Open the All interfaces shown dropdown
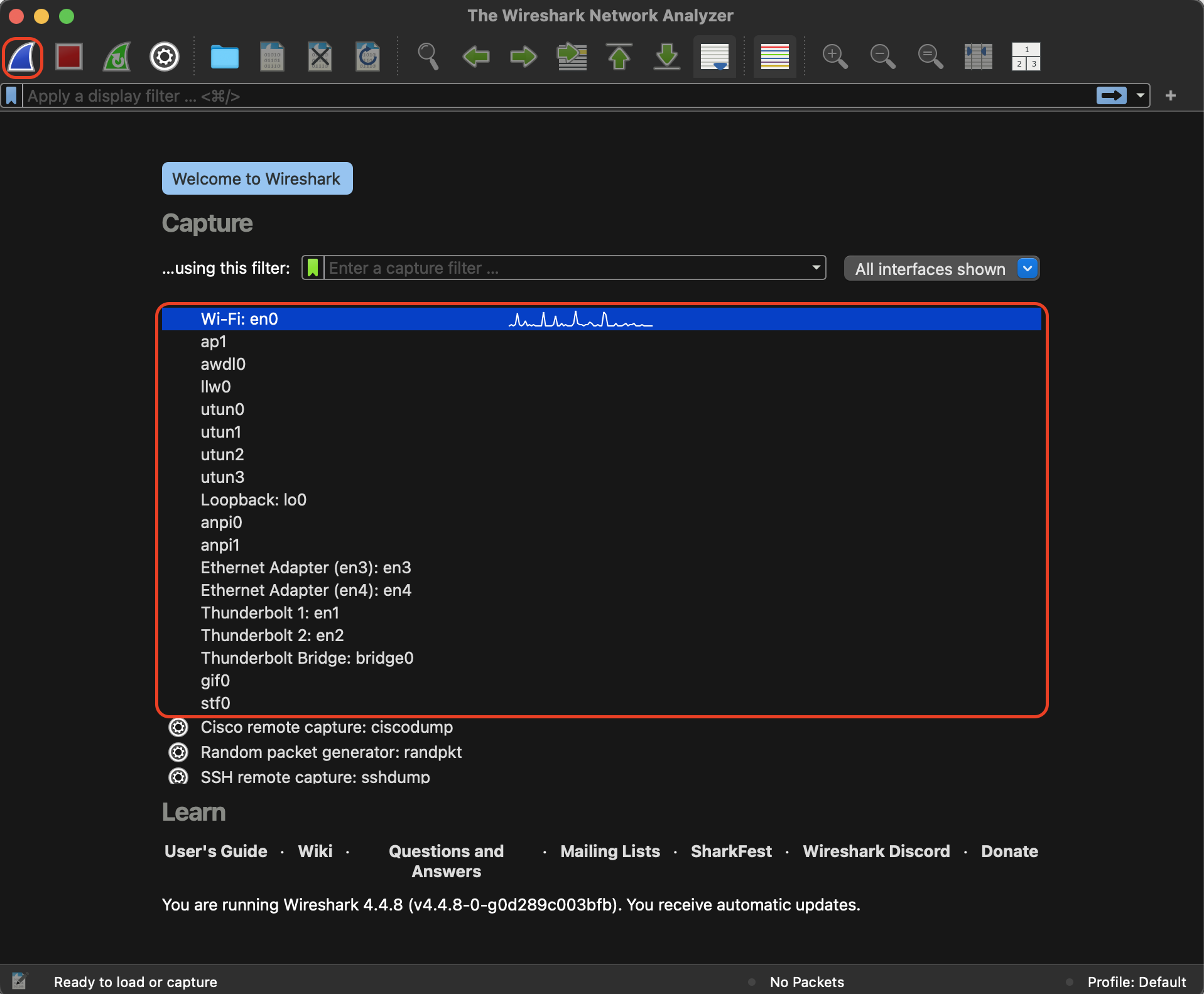1204x994 pixels. pyautogui.click(x=942, y=269)
